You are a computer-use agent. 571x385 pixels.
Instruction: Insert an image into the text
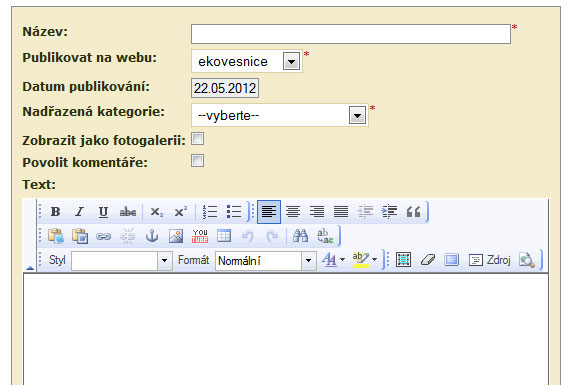point(176,236)
